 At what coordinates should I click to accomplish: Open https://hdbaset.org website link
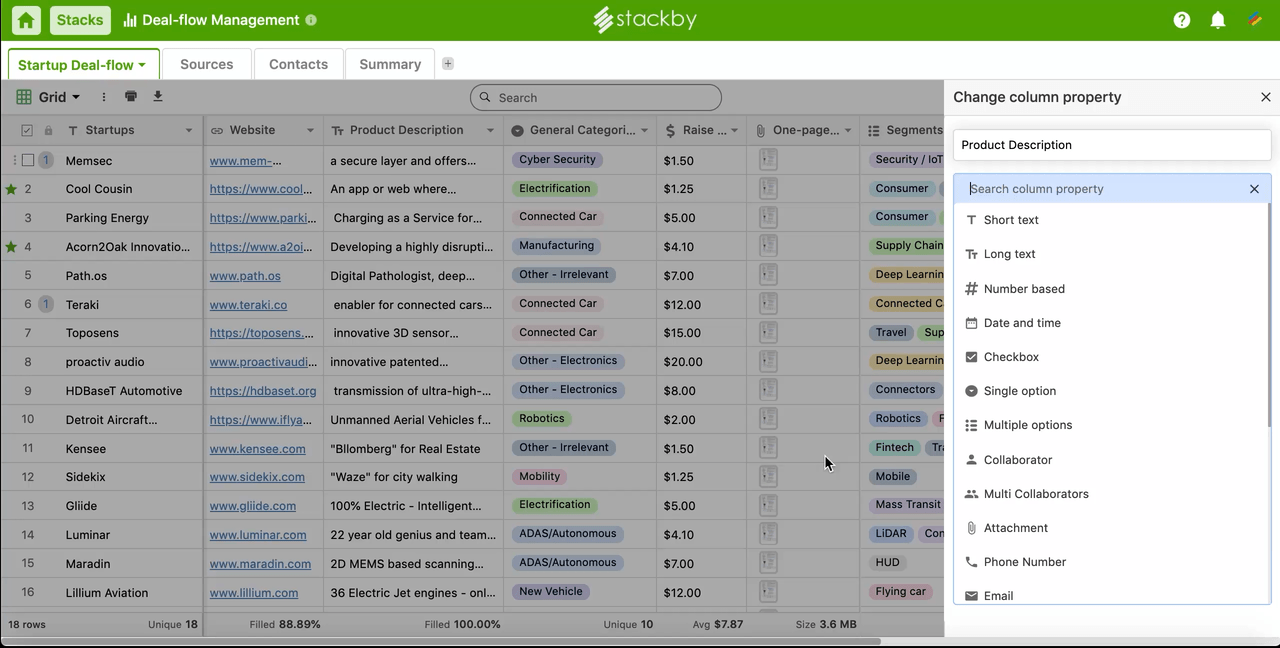(263, 391)
